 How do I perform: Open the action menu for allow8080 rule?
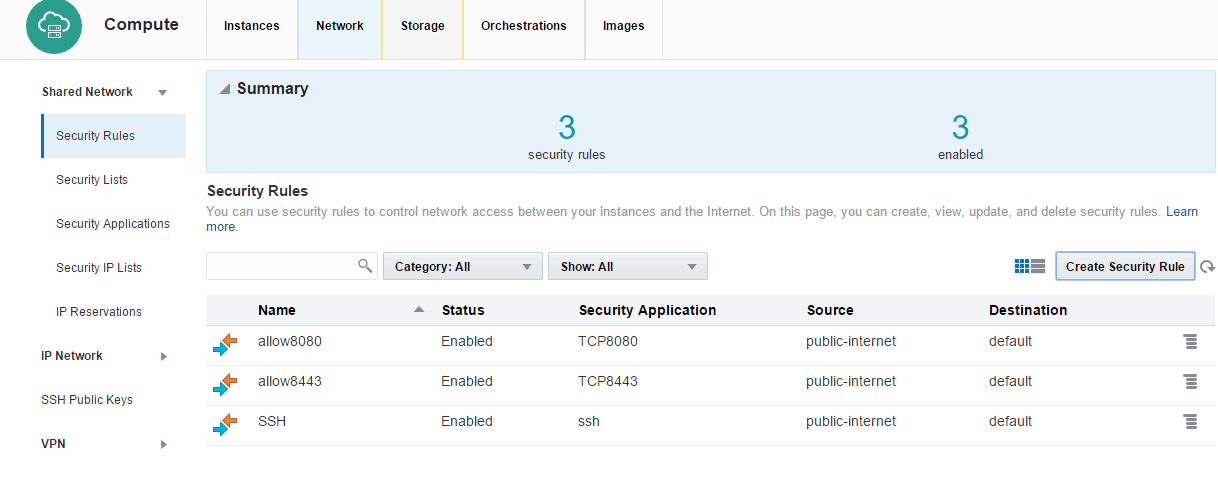click(1190, 342)
